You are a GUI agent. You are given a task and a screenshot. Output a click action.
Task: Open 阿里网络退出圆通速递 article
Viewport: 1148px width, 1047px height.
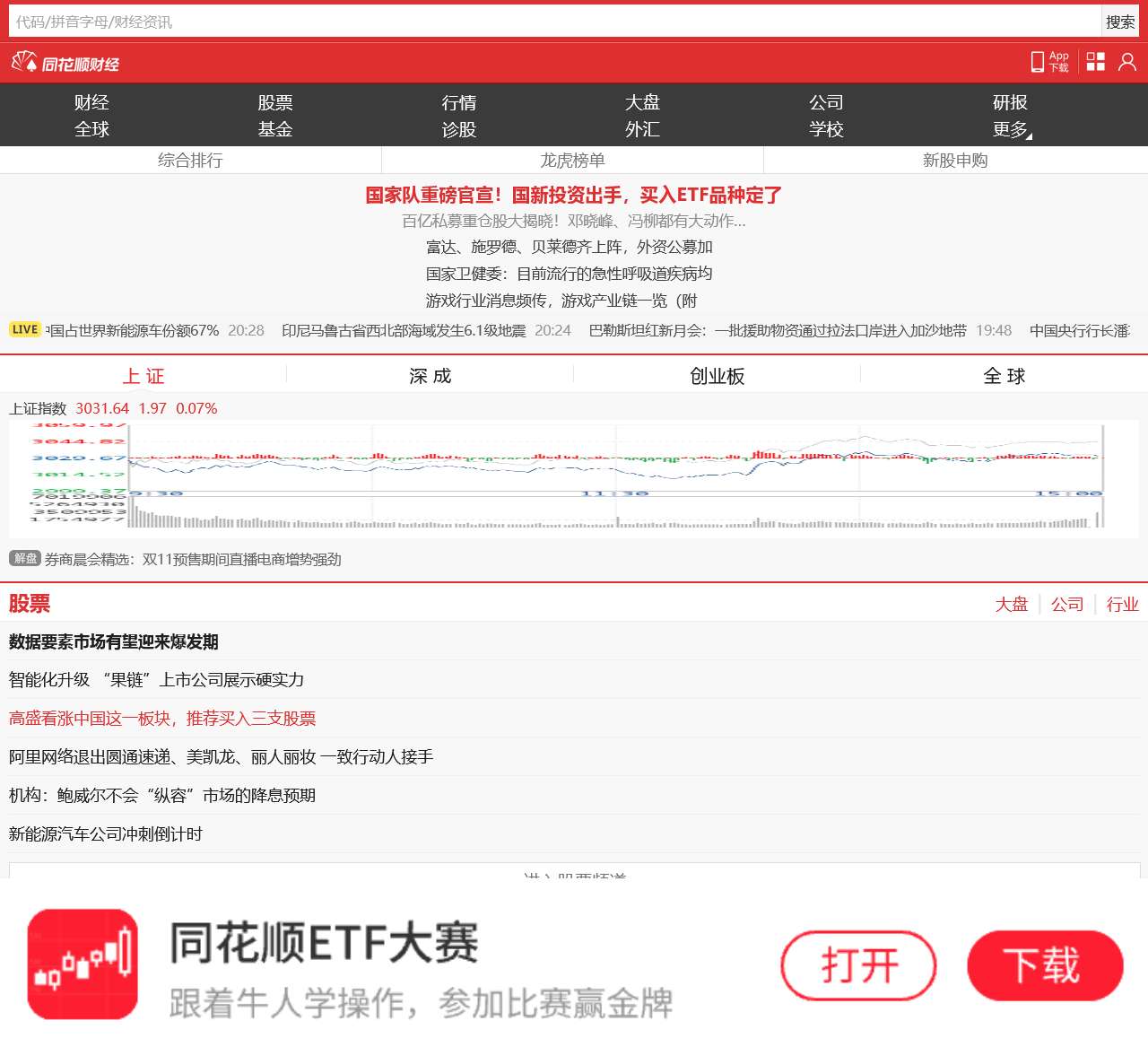coord(221,757)
